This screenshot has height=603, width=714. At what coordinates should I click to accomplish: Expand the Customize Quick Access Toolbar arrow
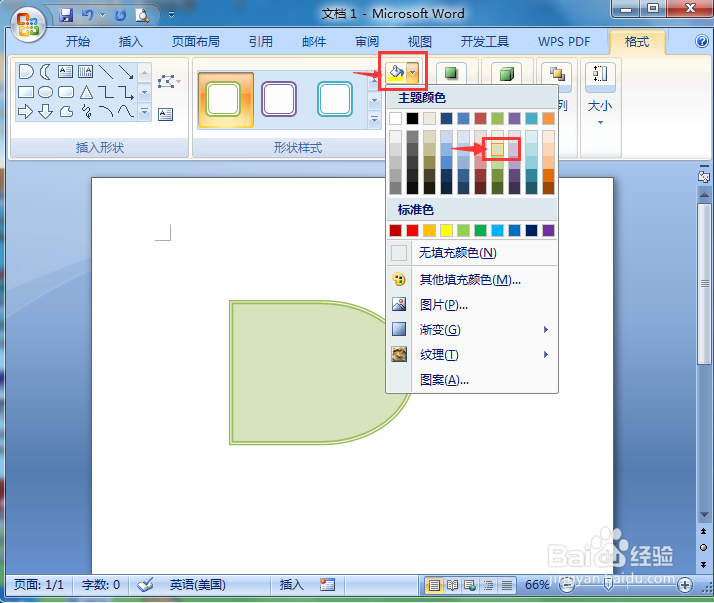point(172,15)
